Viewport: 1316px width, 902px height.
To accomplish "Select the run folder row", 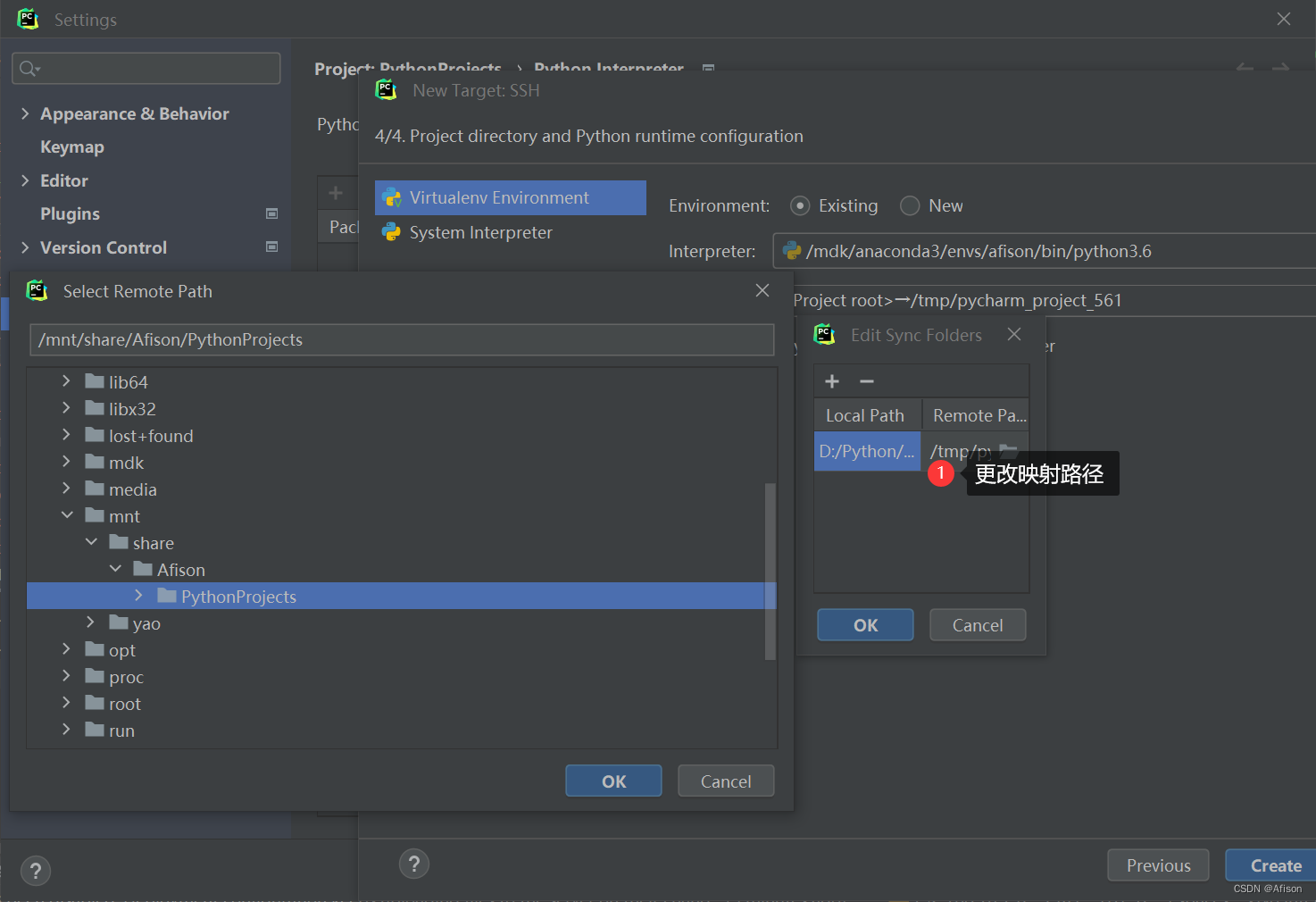I will click(402, 730).
